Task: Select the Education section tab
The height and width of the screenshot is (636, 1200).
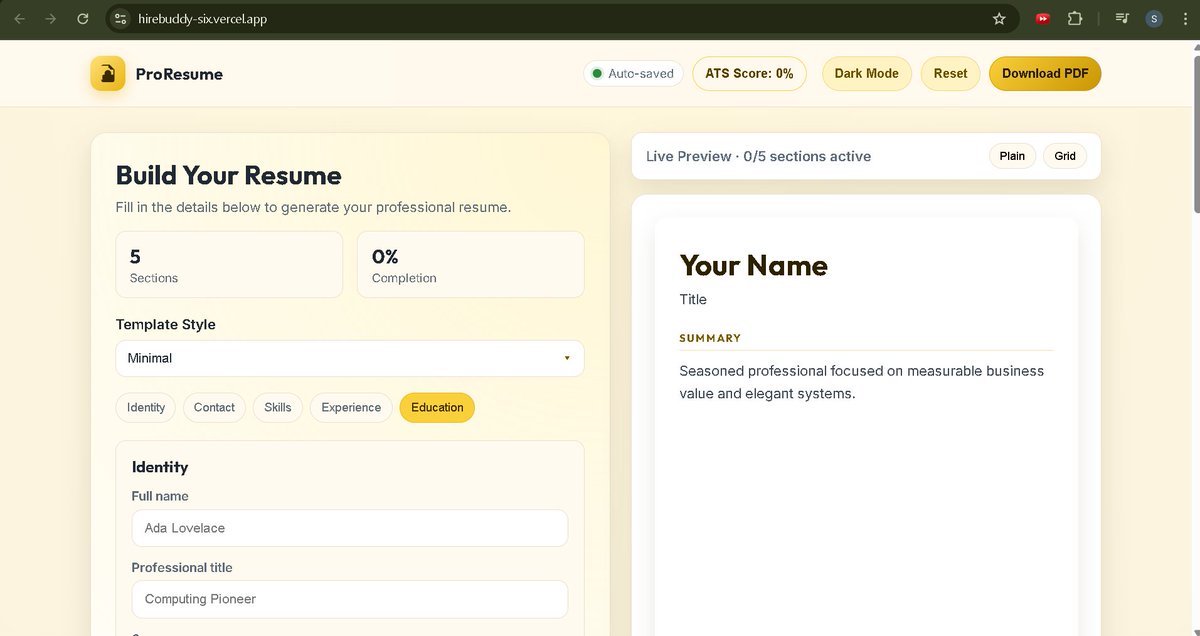Action: (x=437, y=407)
